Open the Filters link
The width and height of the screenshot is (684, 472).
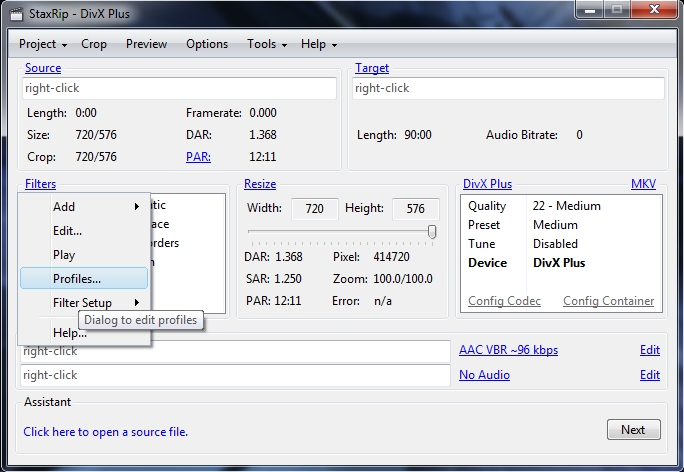41,184
